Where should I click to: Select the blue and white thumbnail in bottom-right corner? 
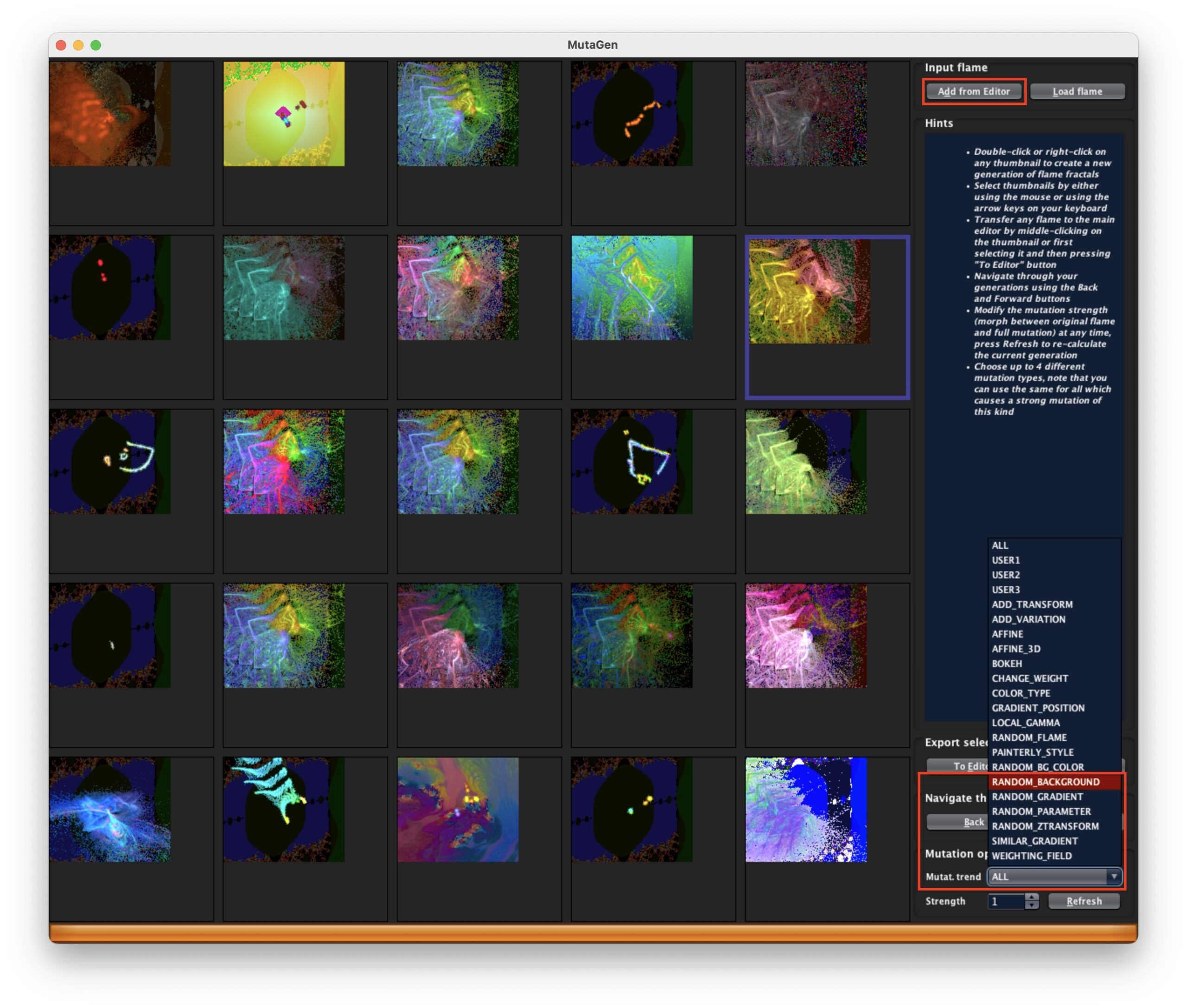(806, 809)
